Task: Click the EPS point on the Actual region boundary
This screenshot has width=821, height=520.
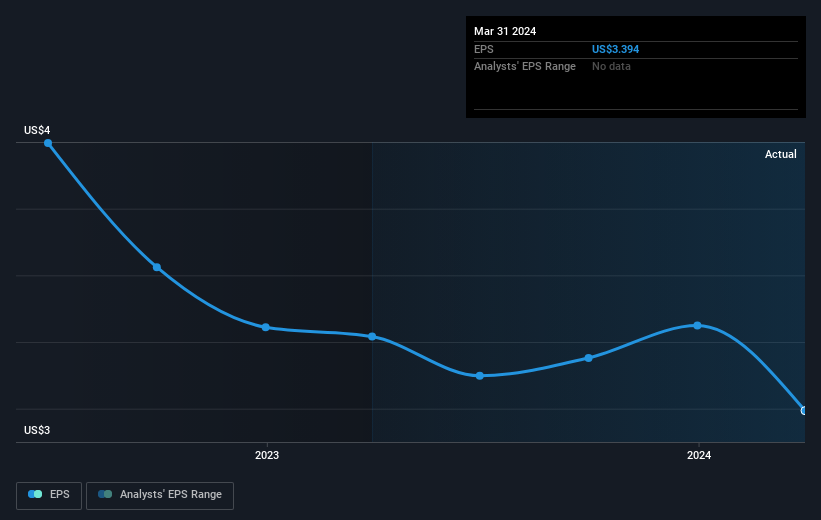Action: pyautogui.click(x=372, y=336)
